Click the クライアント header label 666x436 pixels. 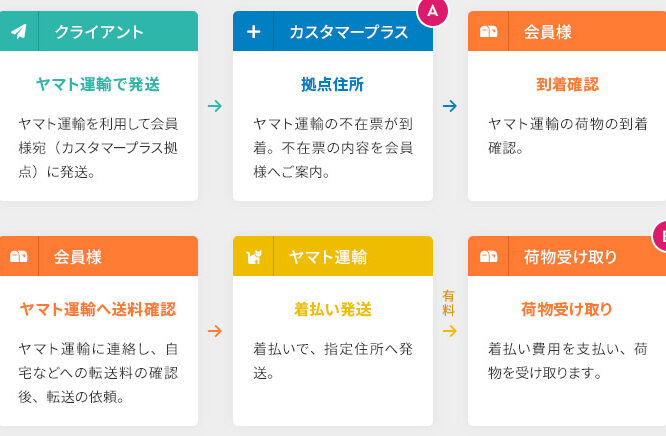(x=99, y=31)
